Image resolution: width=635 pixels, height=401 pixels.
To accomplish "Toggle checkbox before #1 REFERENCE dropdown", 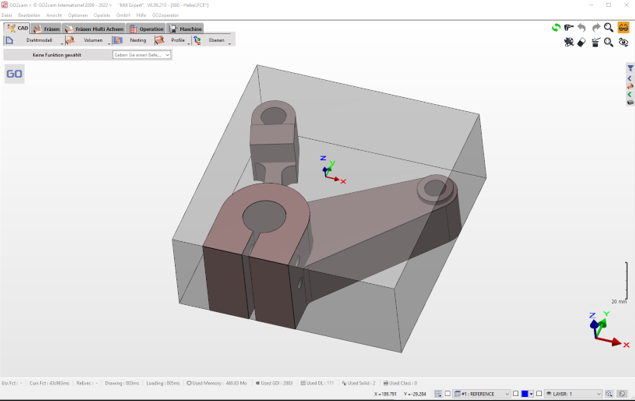I will click(448, 394).
